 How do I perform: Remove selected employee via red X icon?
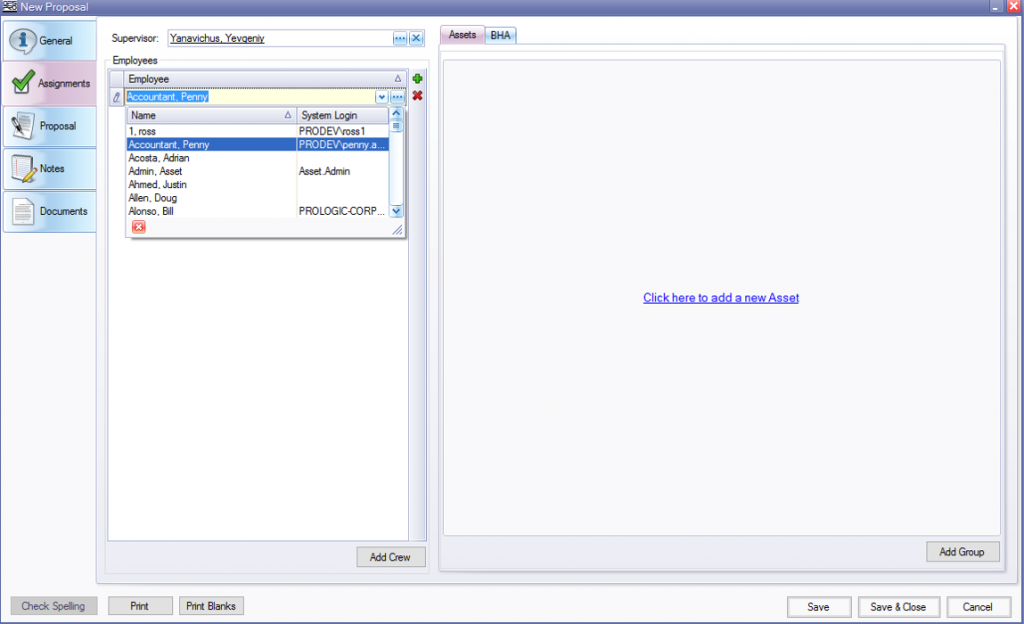pyautogui.click(x=417, y=96)
